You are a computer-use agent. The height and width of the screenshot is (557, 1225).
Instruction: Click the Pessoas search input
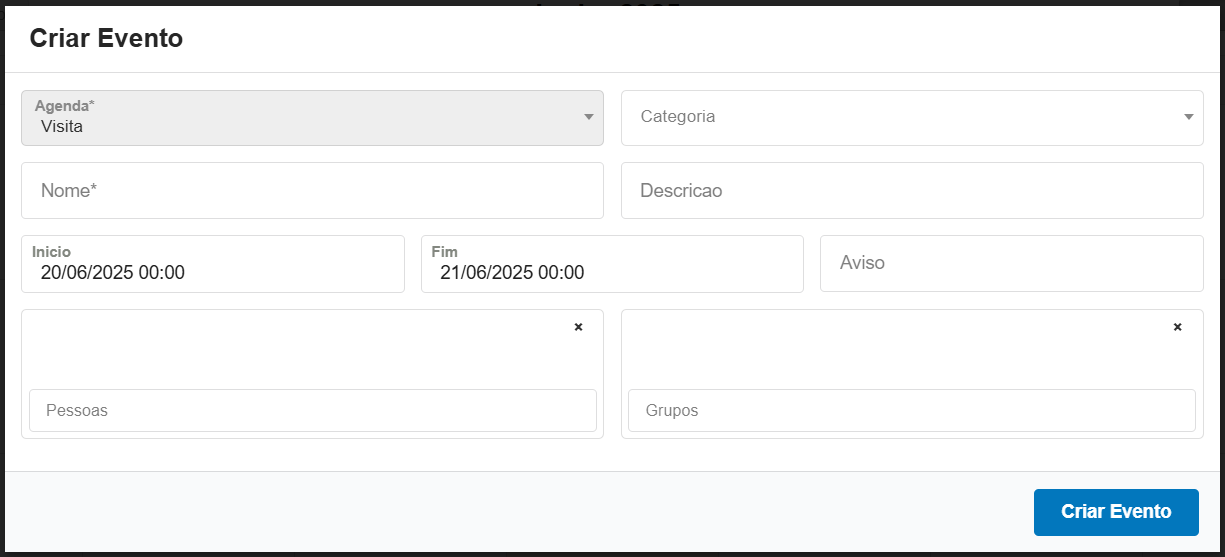tap(312, 410)
